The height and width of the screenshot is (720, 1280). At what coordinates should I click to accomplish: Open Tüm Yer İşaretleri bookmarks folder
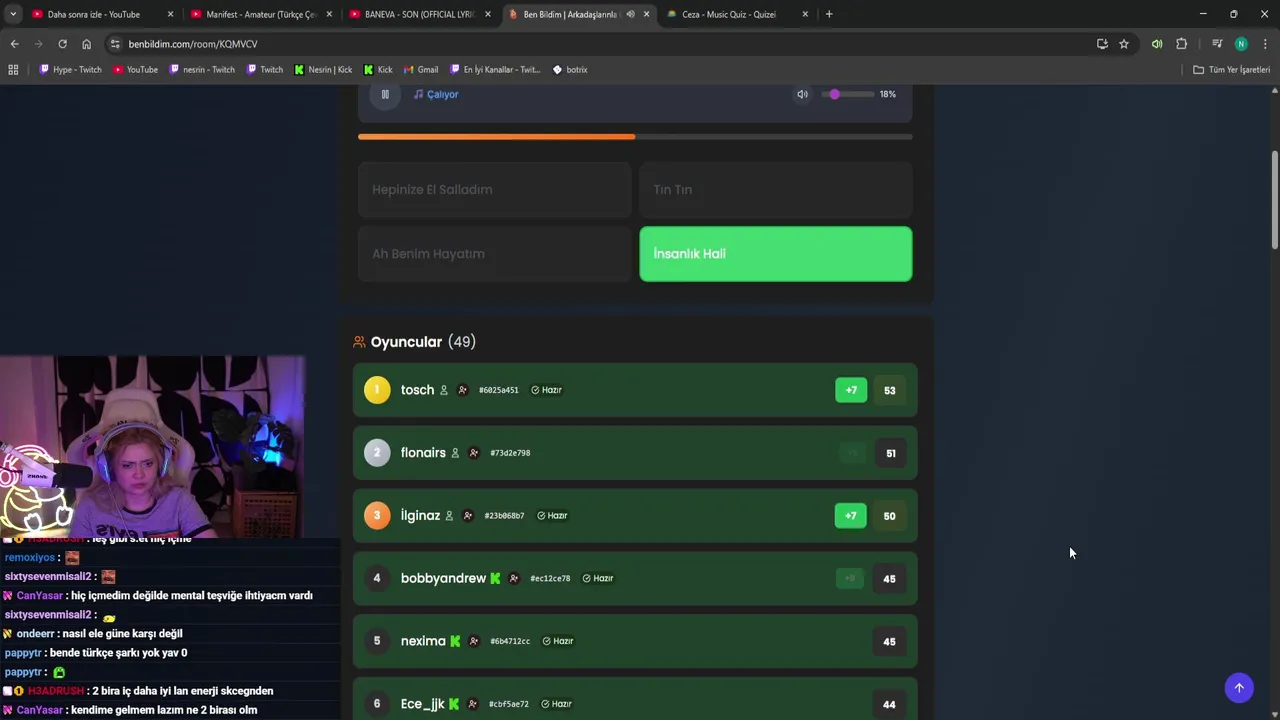pos(1232,70)
